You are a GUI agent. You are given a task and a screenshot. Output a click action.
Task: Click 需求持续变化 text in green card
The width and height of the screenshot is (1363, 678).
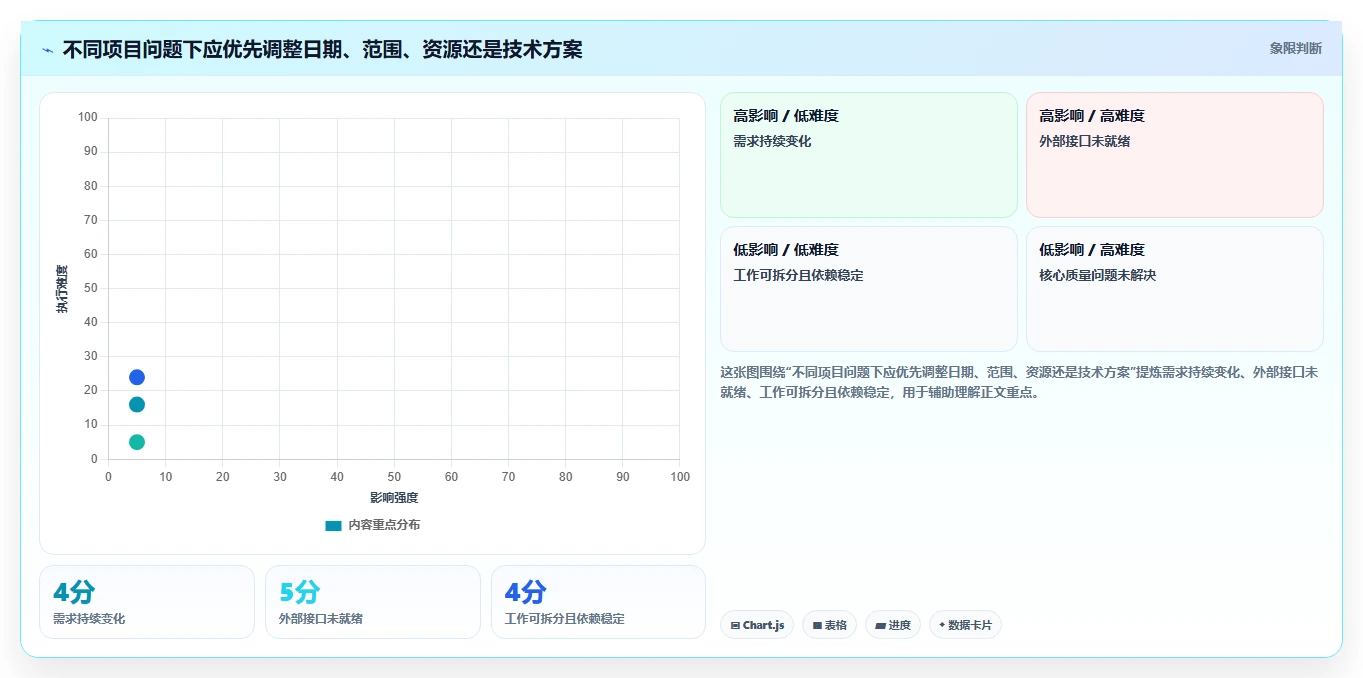tap(772, 141)
